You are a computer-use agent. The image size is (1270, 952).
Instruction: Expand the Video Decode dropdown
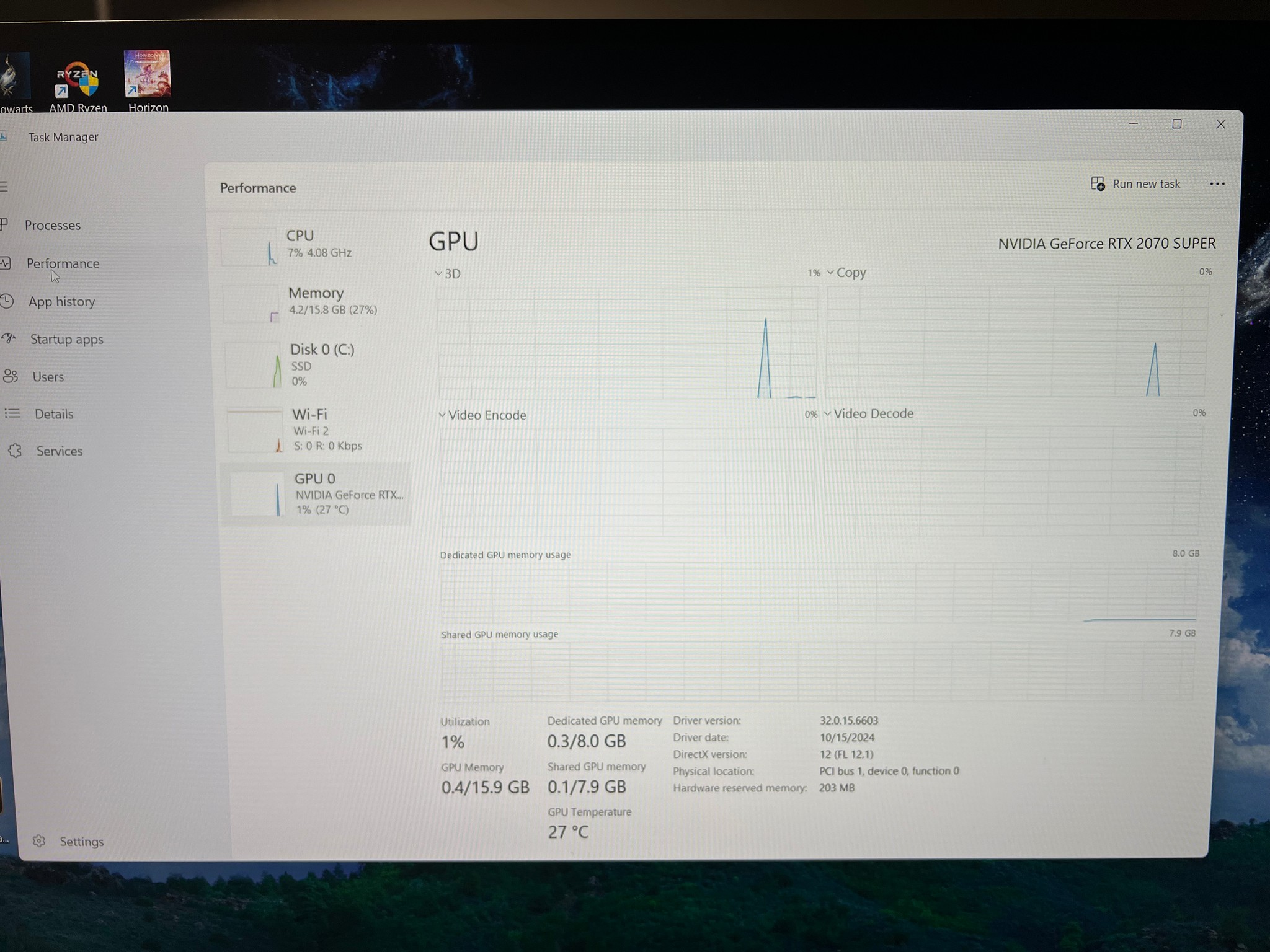click(827, 413)
